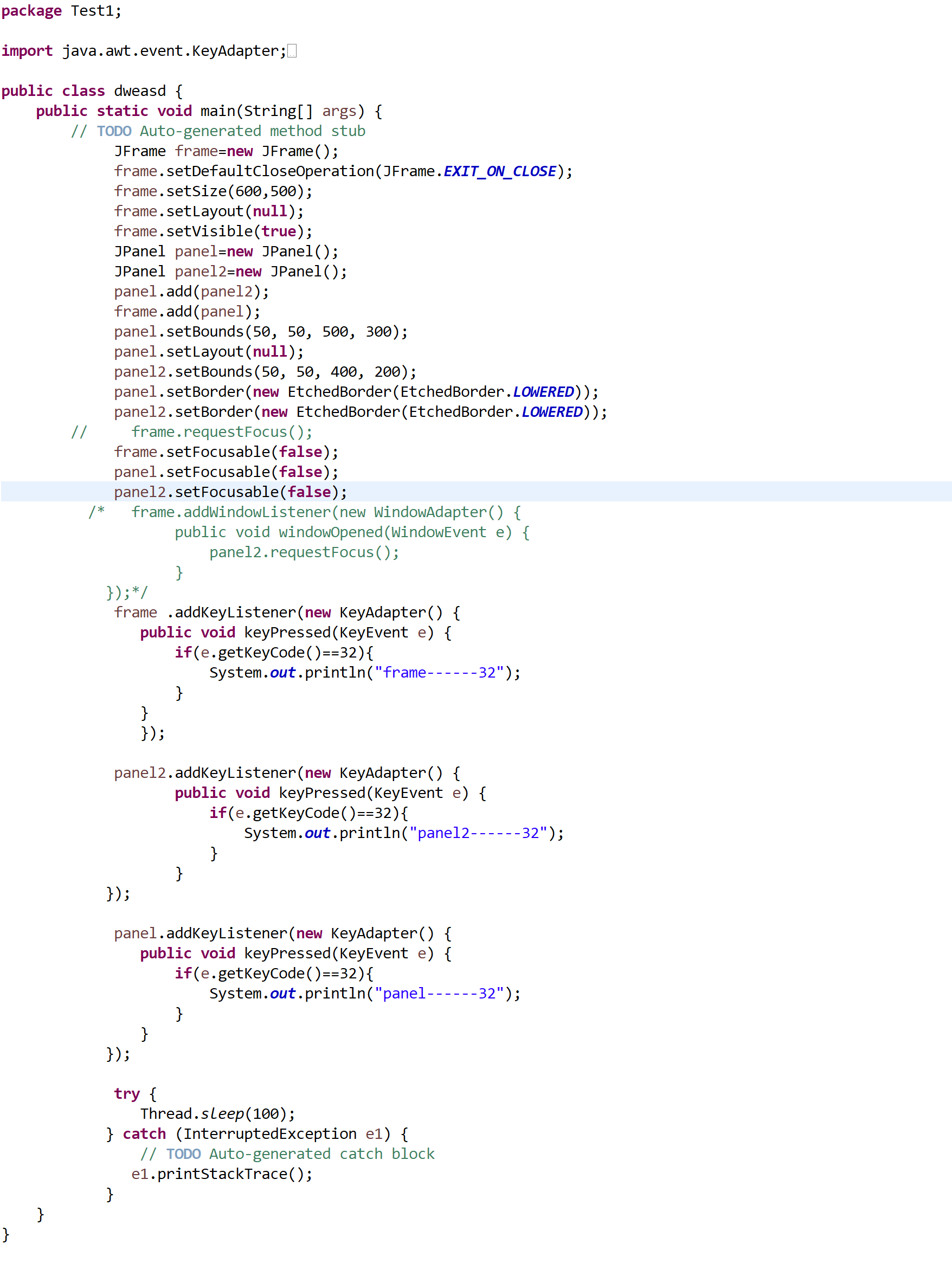Click the main(String[] args) method declaration
Viewport: 952px width, 1263px height.
point(209,111)
